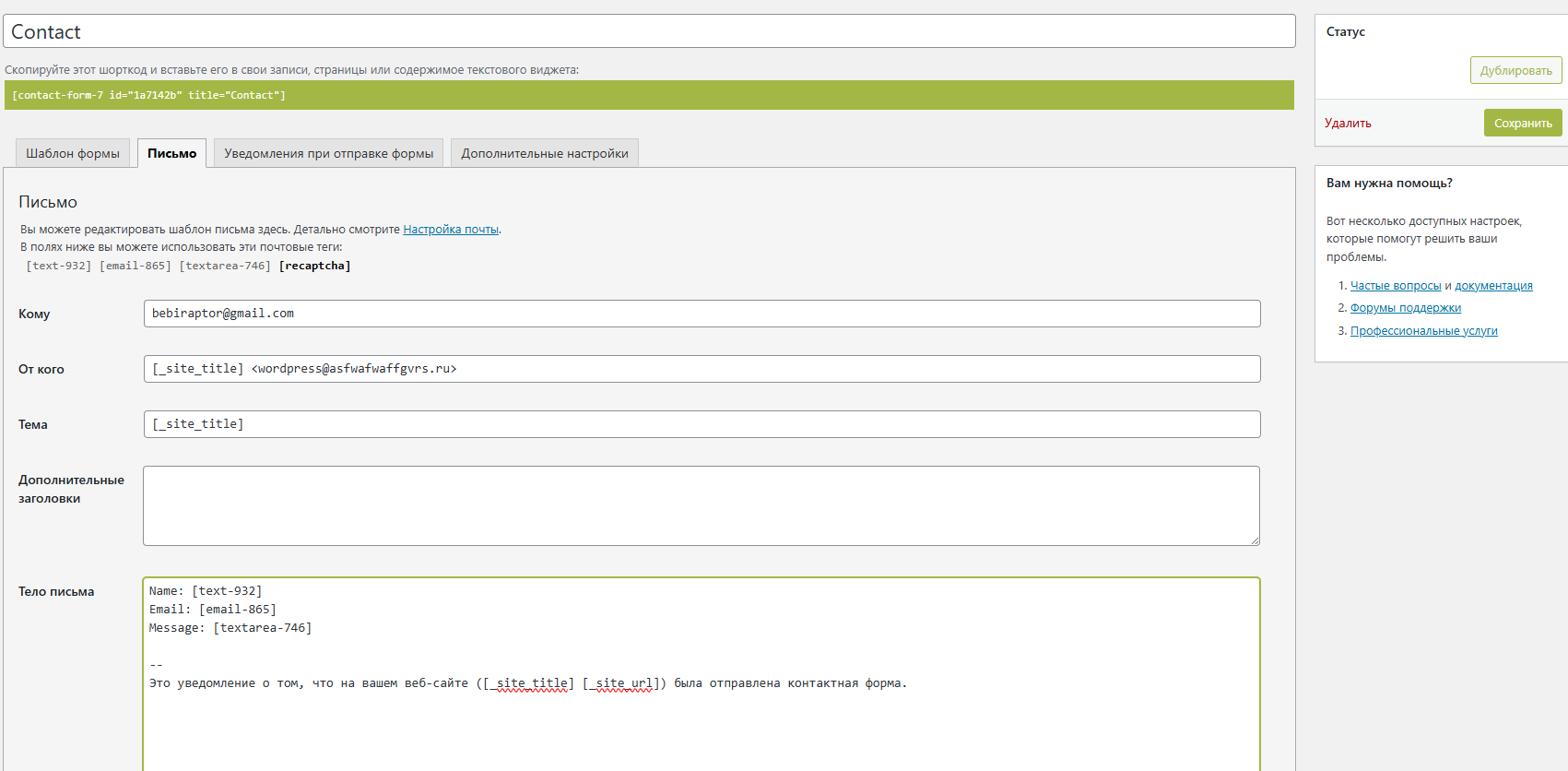
Task: Select the green contact-form-7 shortcode field
Action: [x=649, y=95]
